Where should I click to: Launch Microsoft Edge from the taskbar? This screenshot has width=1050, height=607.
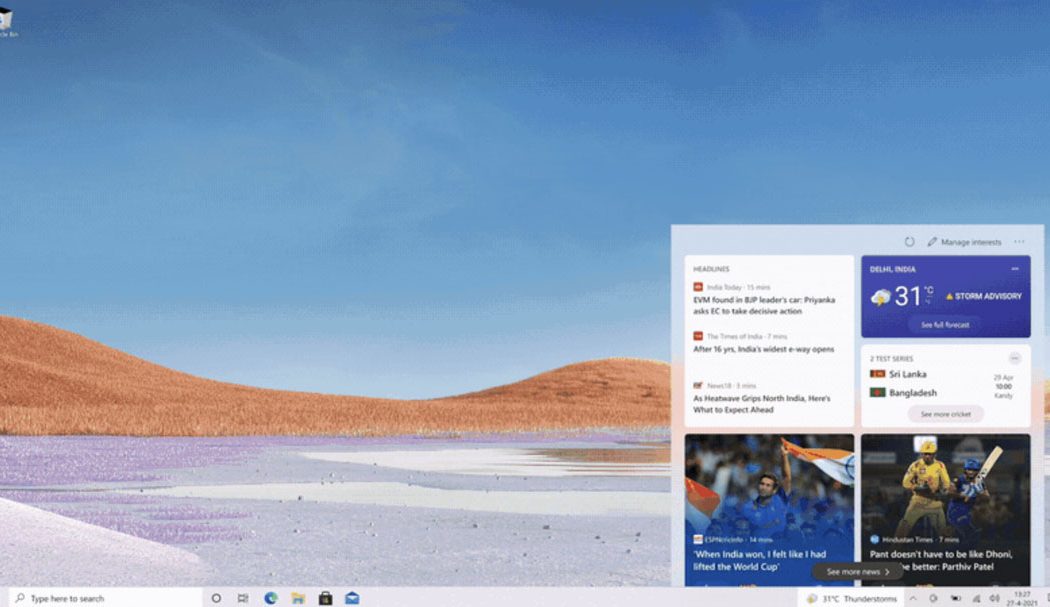coord(271,598)
